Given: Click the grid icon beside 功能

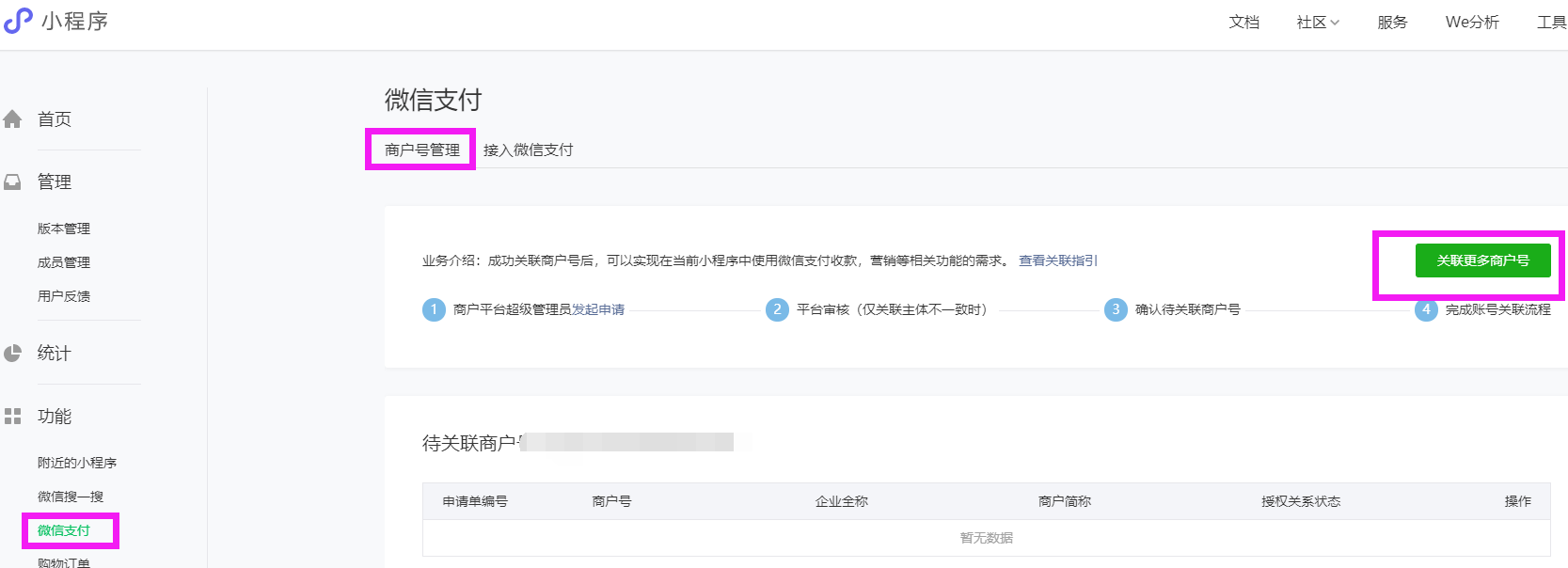Looking at the screenshot, I should [13, 417].
